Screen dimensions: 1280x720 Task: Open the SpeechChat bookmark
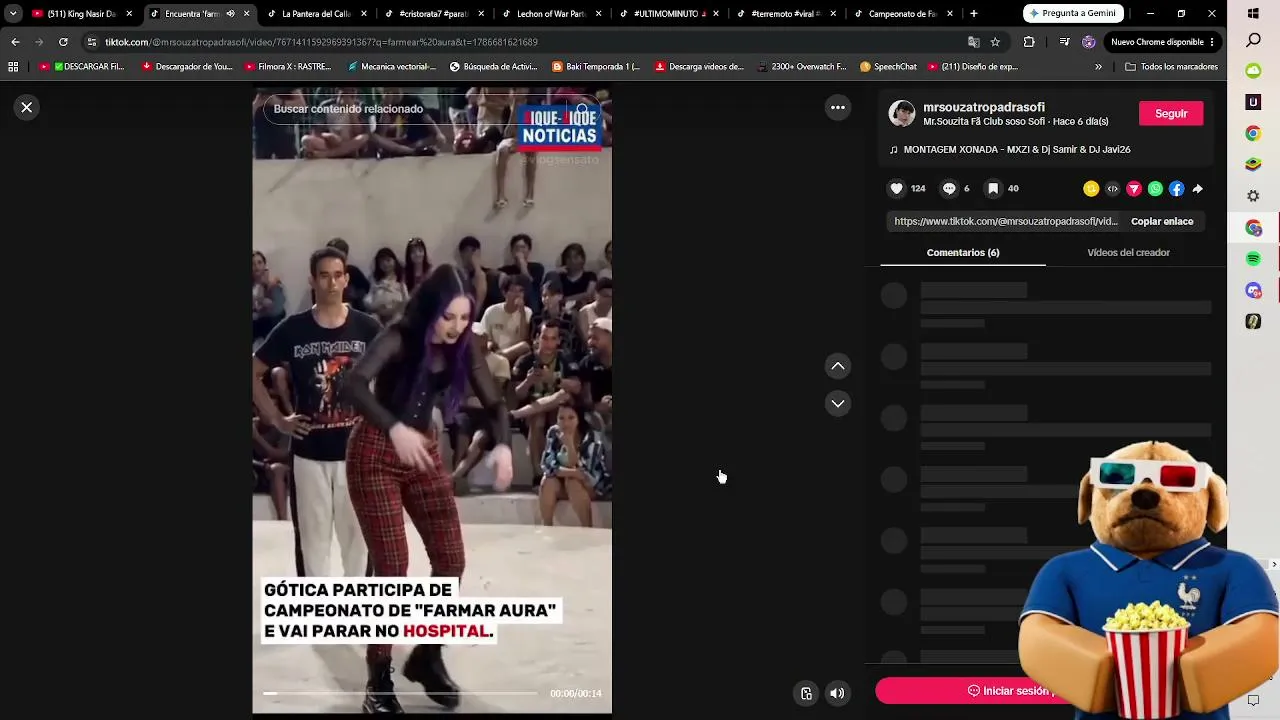click(888, 67)
